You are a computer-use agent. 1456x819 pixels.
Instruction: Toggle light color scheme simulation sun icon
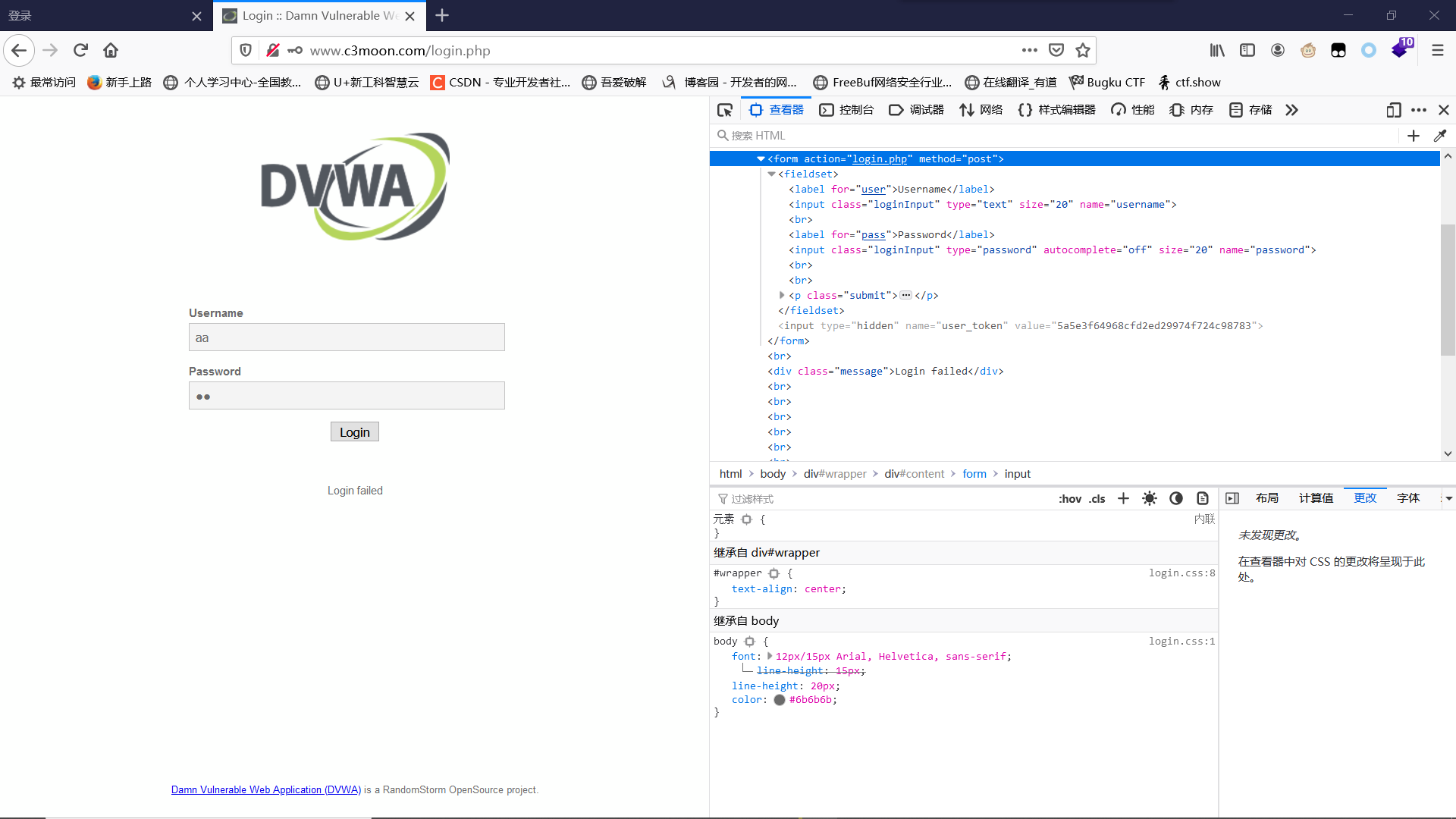(1150, 498)
